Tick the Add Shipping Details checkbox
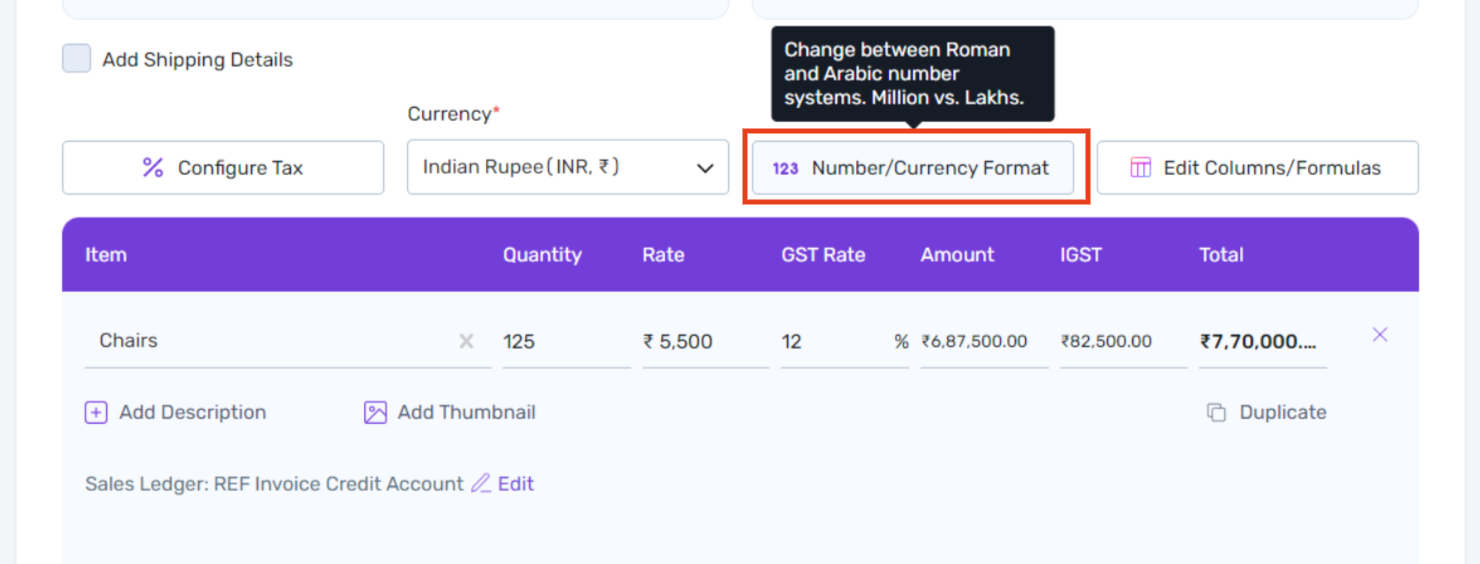 pos(77,59)
